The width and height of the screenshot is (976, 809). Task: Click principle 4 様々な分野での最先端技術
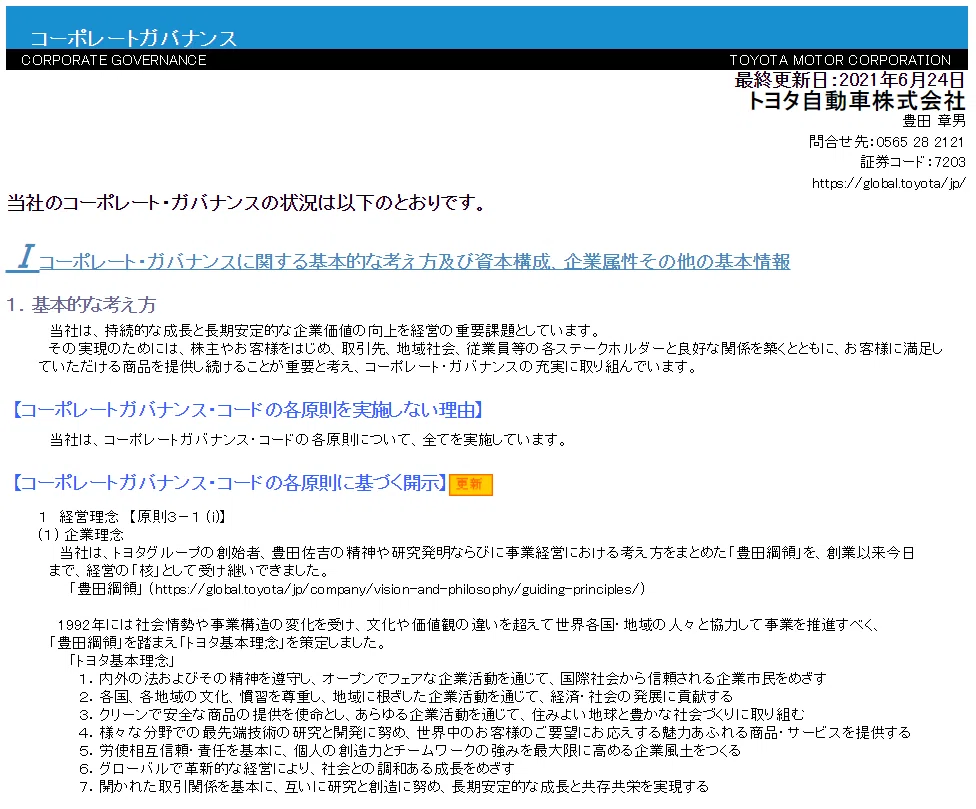[x=495, y=732]
